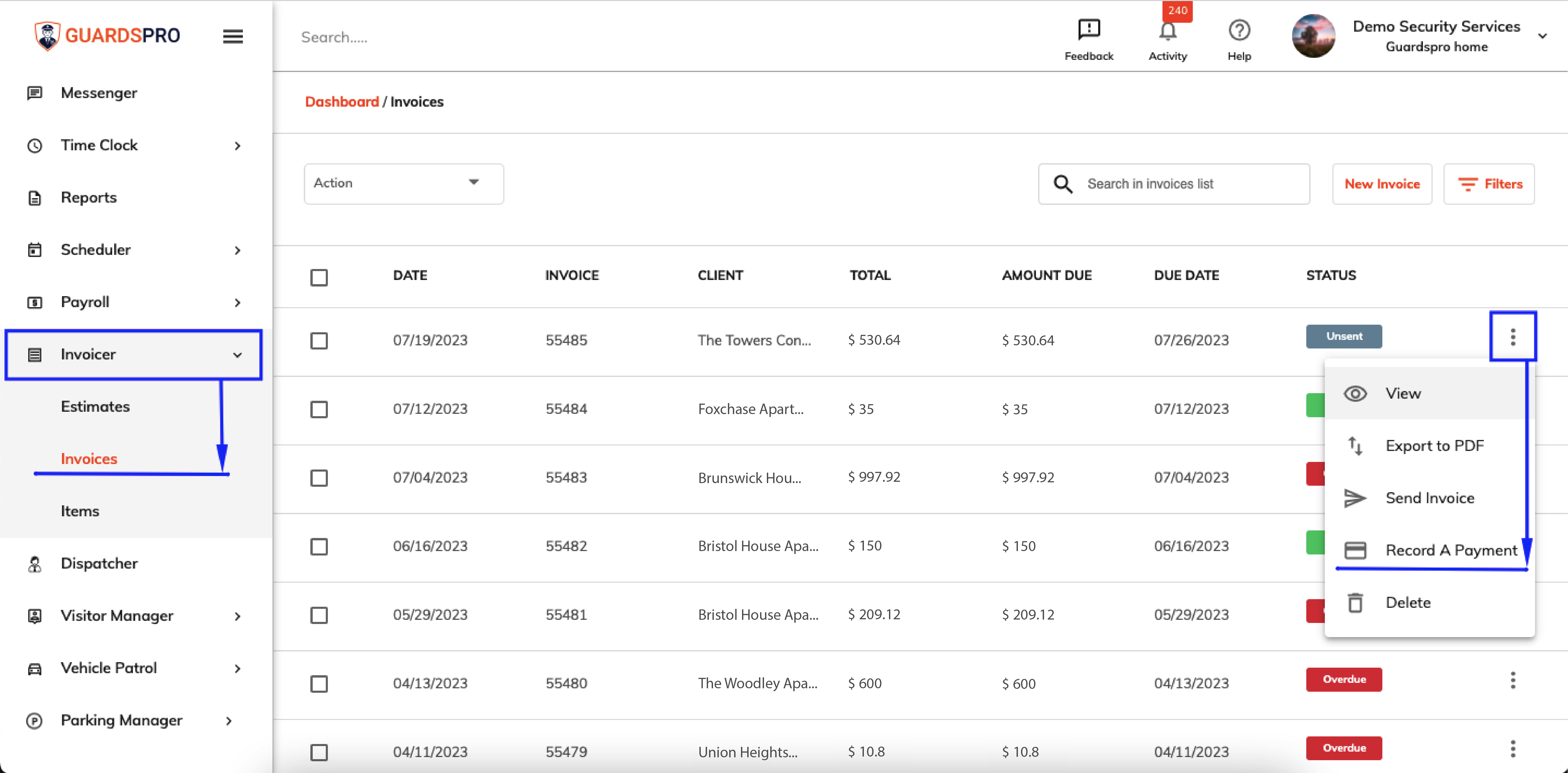This screenshot has height=773, width=1568.
Task: Click the magnifier icon in invoices search
Action: coord(1063,184)
